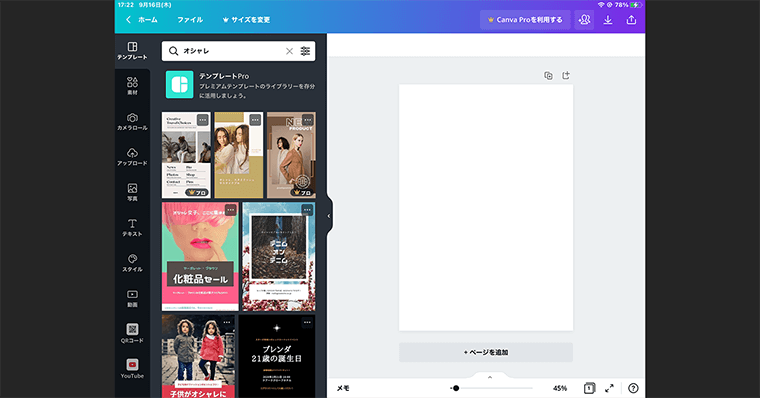Select the ブレンダ 21歳の誕生日 template
This screenshot has width=760, height=398.
point(277,356)
